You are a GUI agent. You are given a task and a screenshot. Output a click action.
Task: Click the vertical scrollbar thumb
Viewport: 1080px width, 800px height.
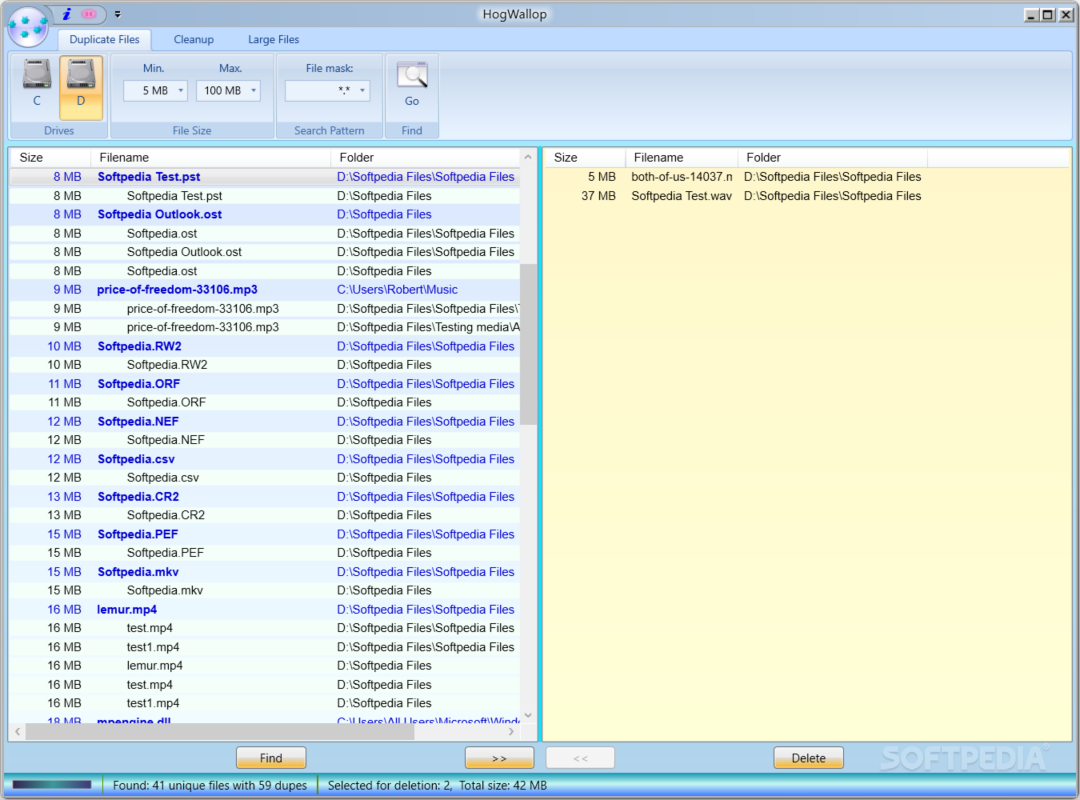click(x=528, y=345)
